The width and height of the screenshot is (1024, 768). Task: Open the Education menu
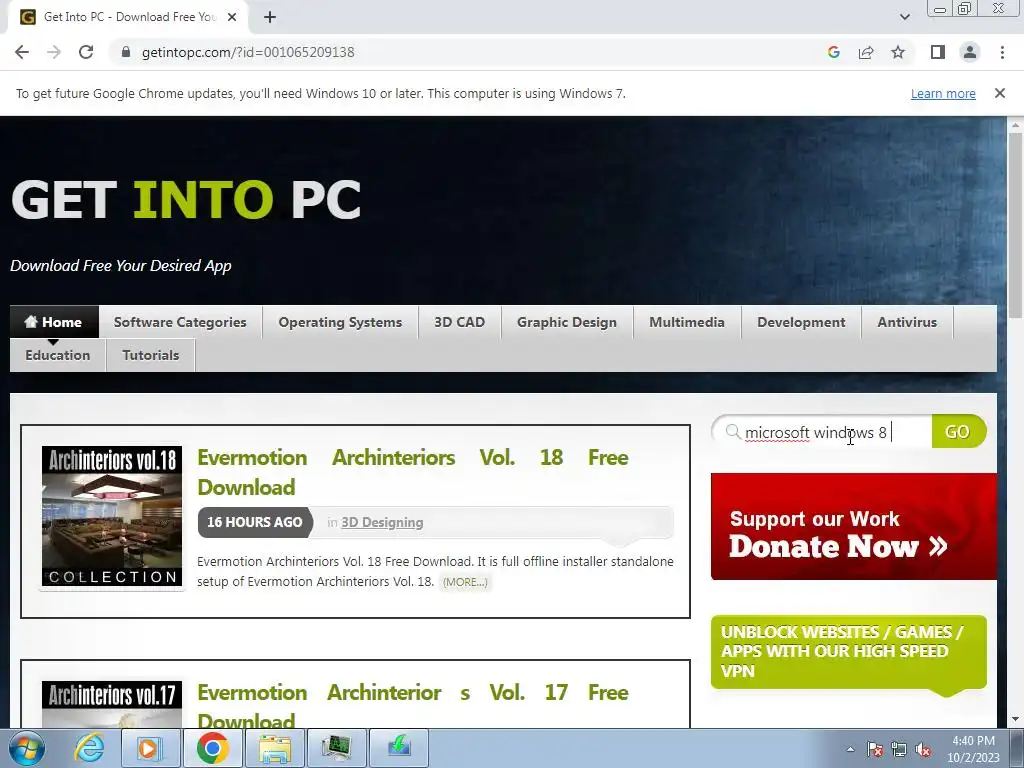pyautogui.click(x=57, y=355)
